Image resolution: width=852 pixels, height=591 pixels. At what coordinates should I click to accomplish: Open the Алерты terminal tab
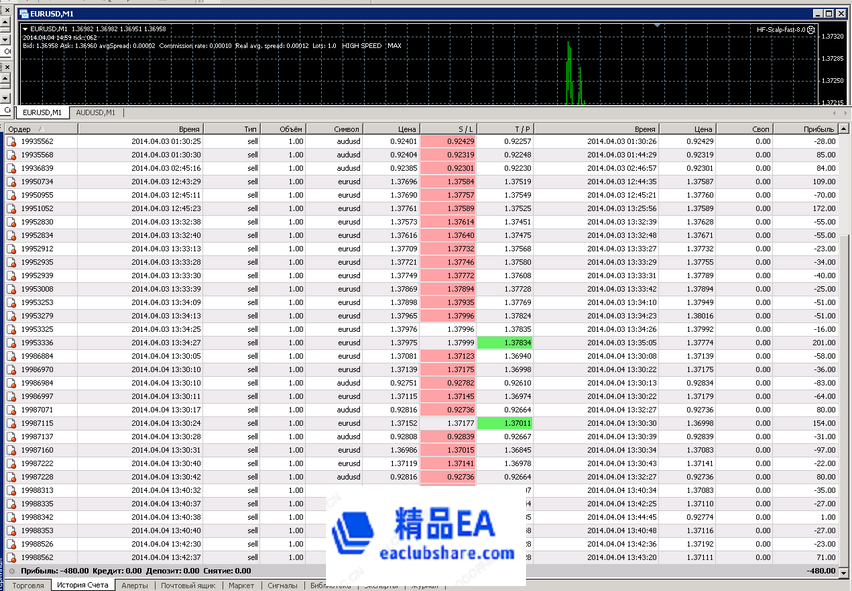tap(135, 585)
